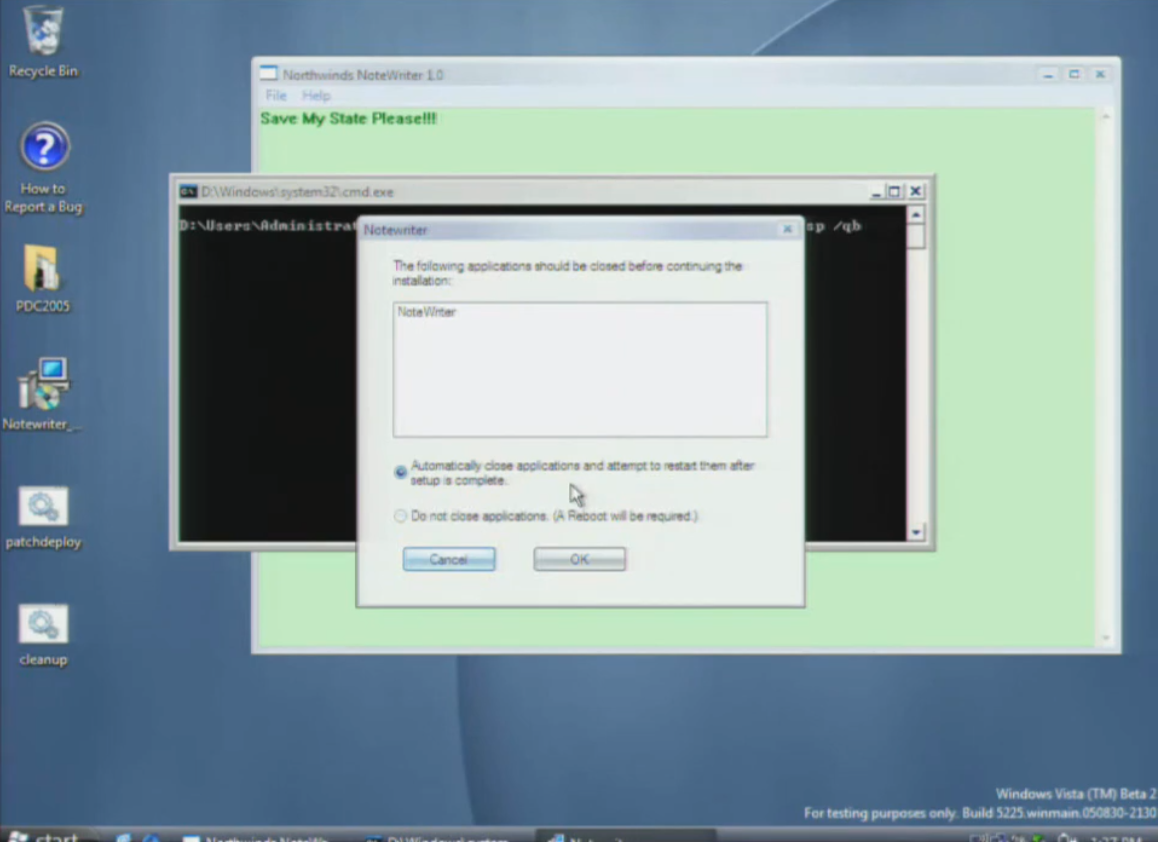Open the Recycle Bin desktop icon
1158x842 pixels.
43,41
